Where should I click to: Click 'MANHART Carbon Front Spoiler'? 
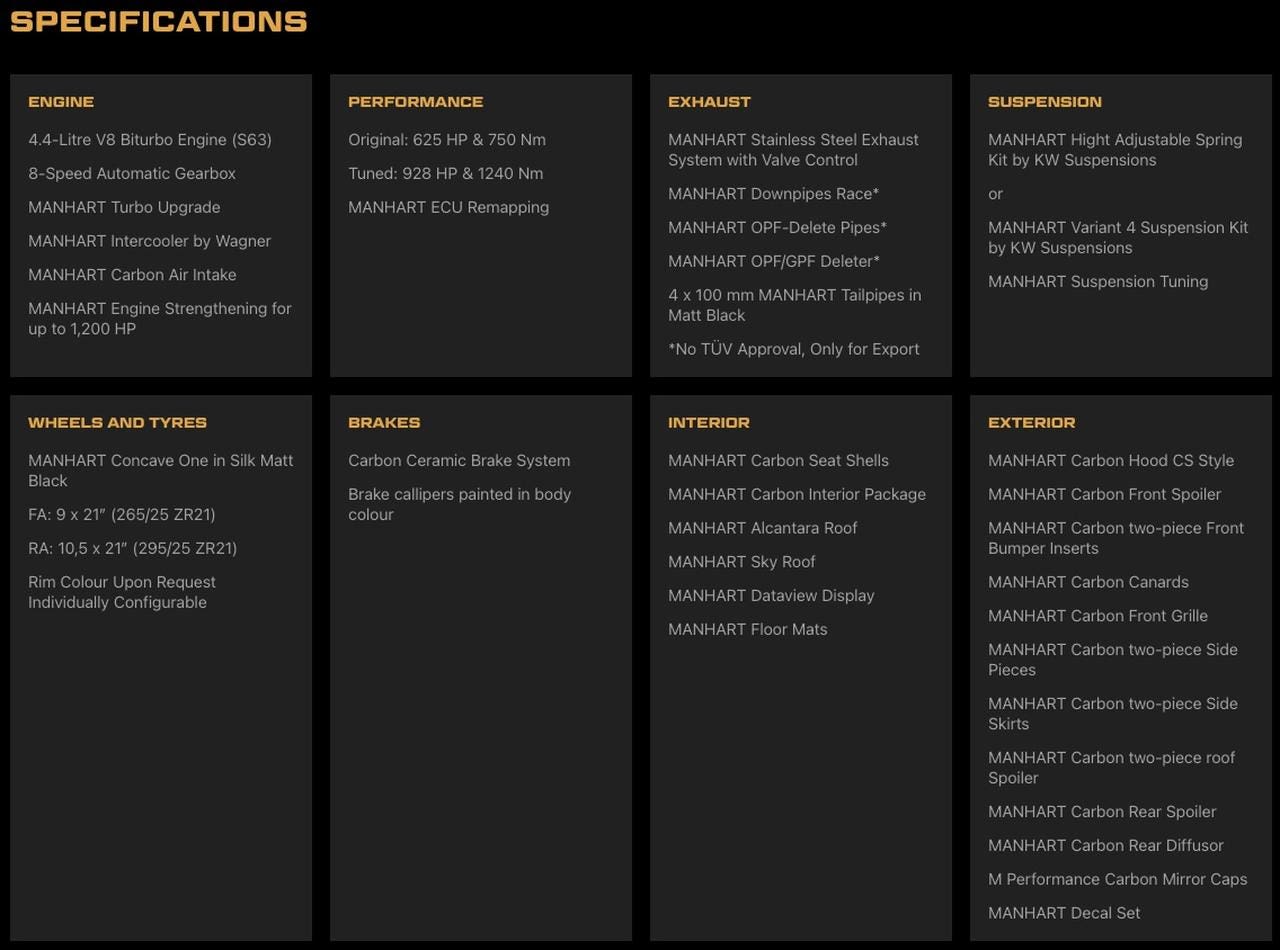tap(1105, 495)
